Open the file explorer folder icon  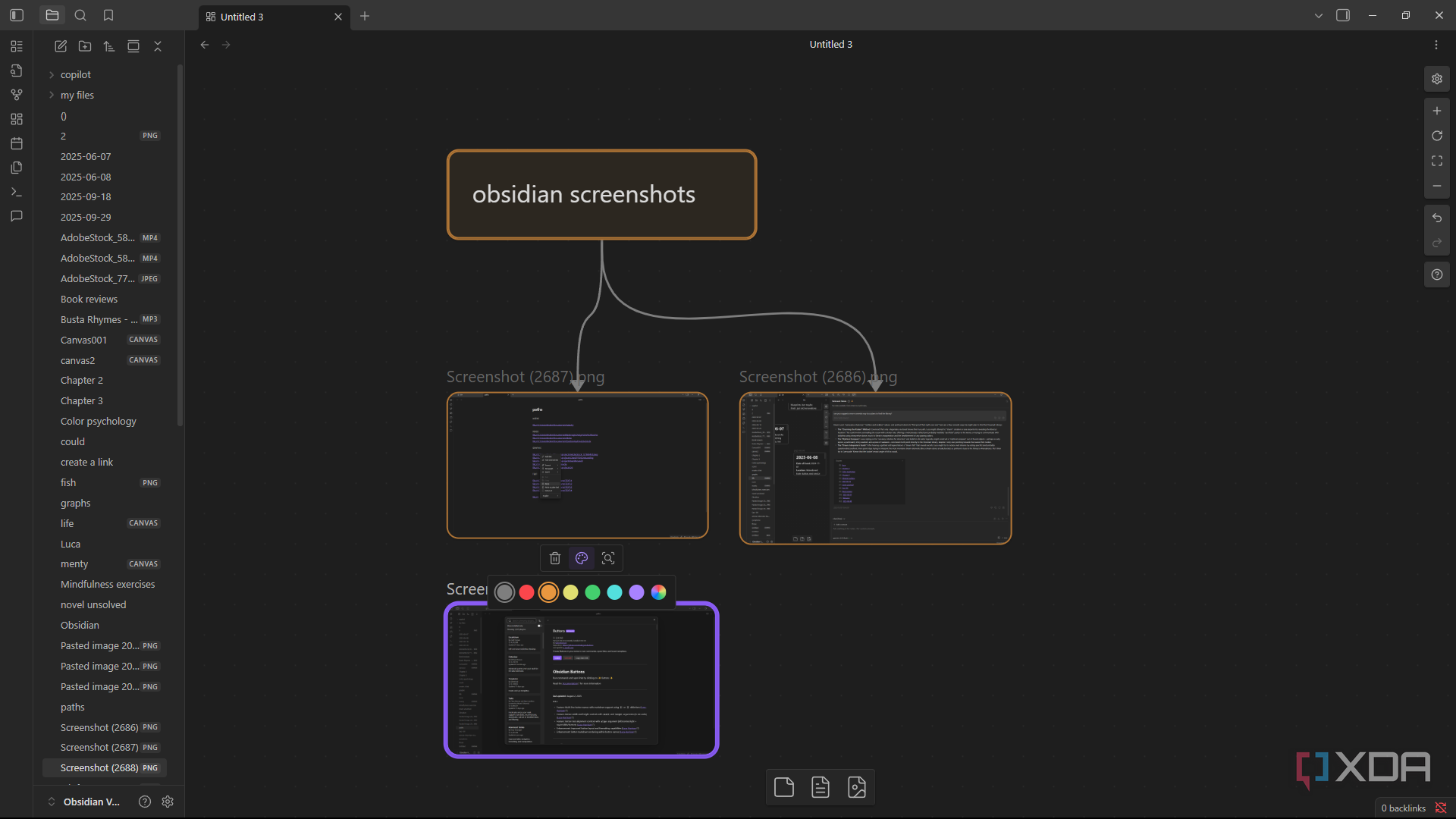(52, 15)
